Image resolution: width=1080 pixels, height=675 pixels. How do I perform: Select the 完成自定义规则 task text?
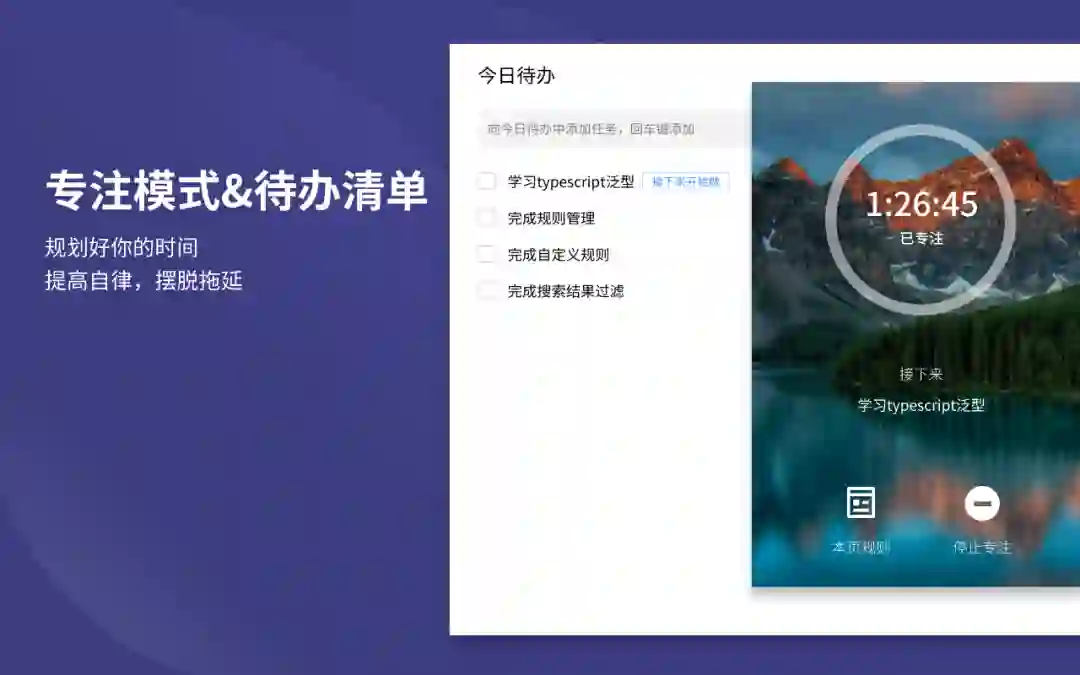coord(559,255)
